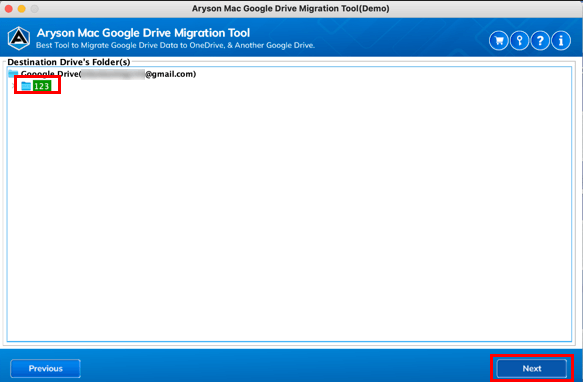This screenshot has width=583, height=382.
Task: Click the Aryson logo icon
Action: [x=19, y=38]
